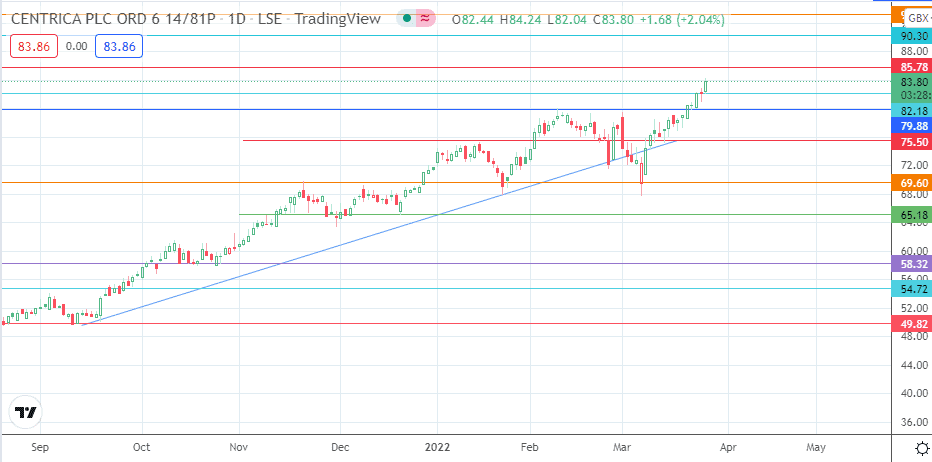The width and height of the screenshot is (932, 462).
Task: Click the TradingView logo badge
Action: [26, 413]
